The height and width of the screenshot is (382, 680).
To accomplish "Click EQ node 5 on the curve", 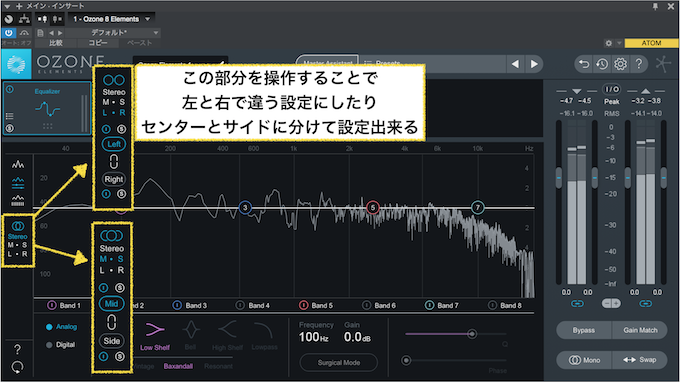I will (x=373, y=208).
